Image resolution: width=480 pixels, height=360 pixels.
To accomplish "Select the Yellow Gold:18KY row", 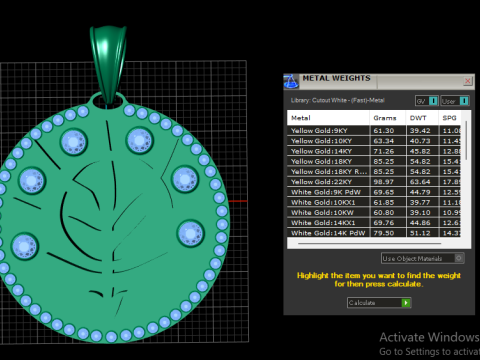I will pos(374,162).
